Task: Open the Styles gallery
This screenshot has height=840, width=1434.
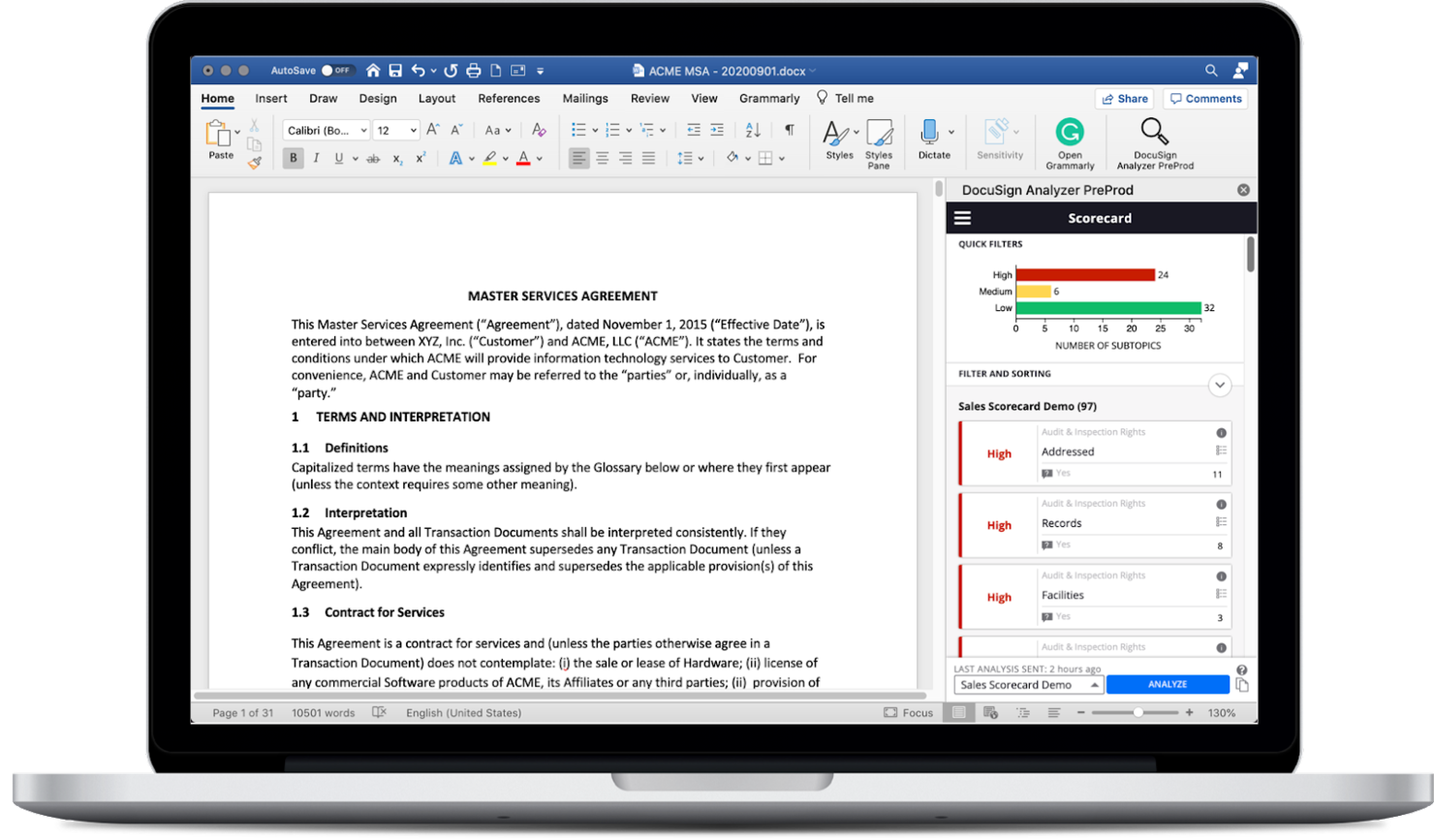Action: [839, 140]
